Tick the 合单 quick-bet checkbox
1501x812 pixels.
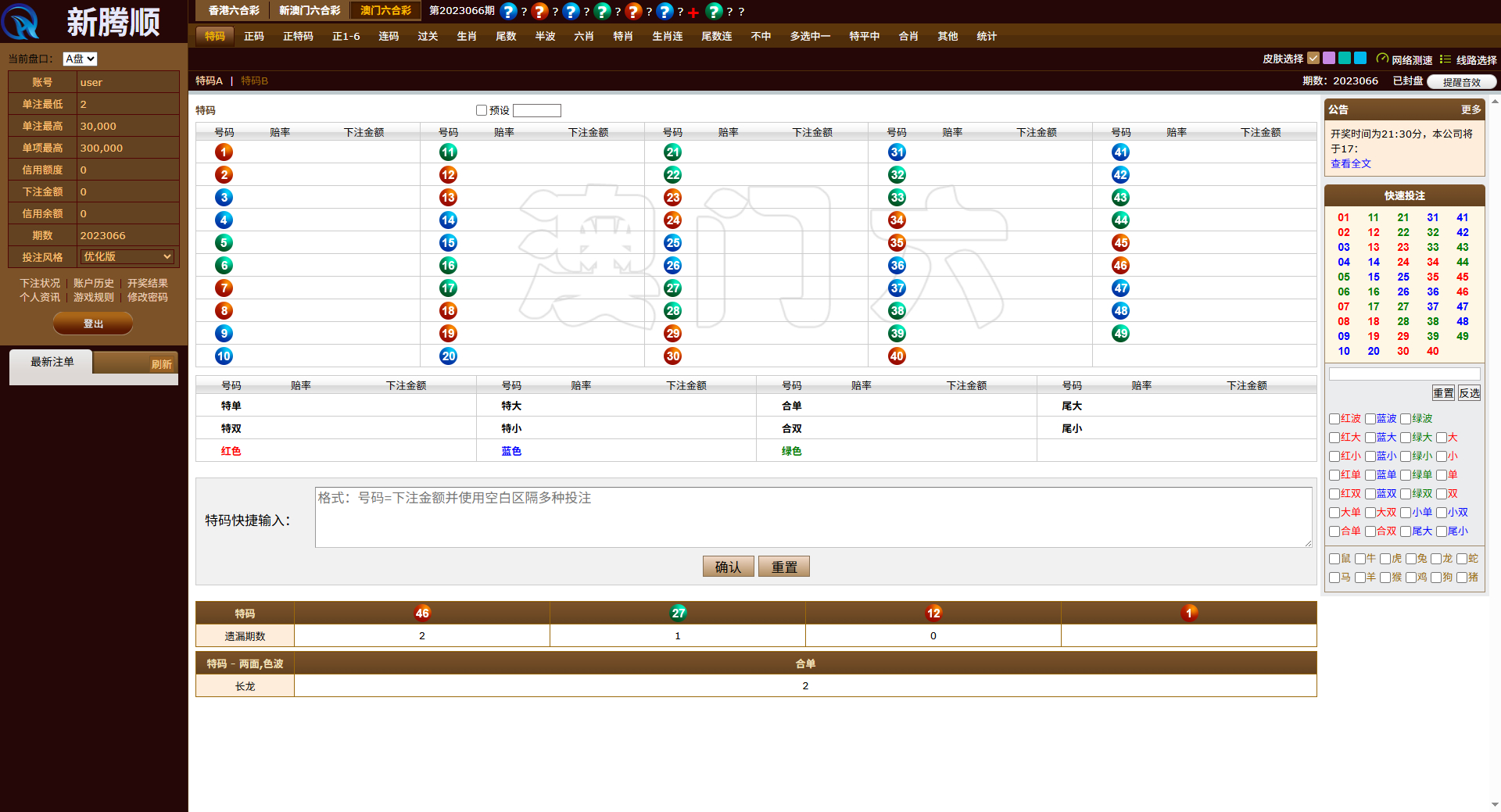point(1334,531)
